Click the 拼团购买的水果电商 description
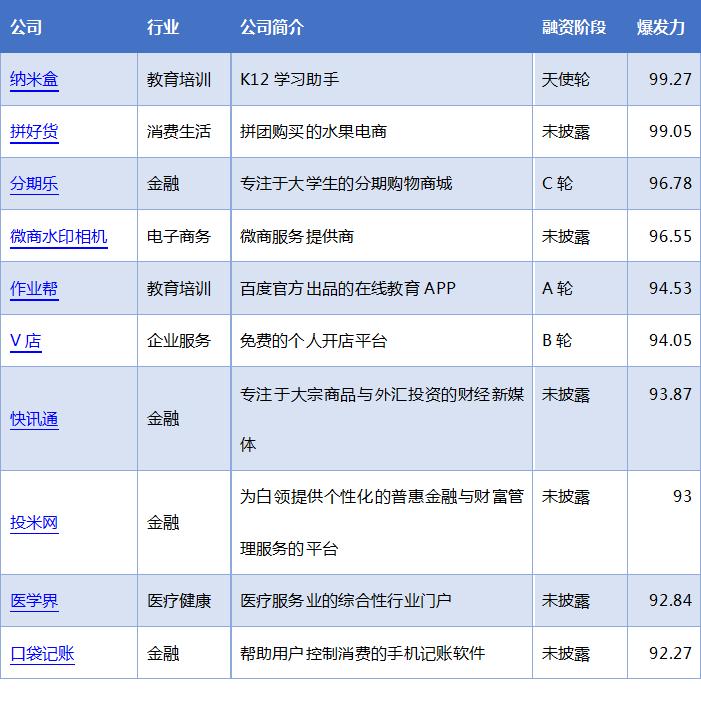 [313, 132]
